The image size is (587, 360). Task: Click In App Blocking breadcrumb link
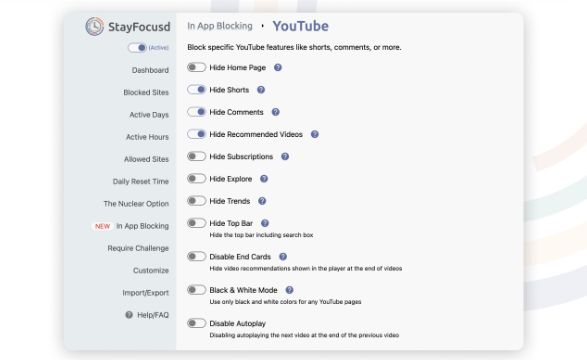[220, 26]
